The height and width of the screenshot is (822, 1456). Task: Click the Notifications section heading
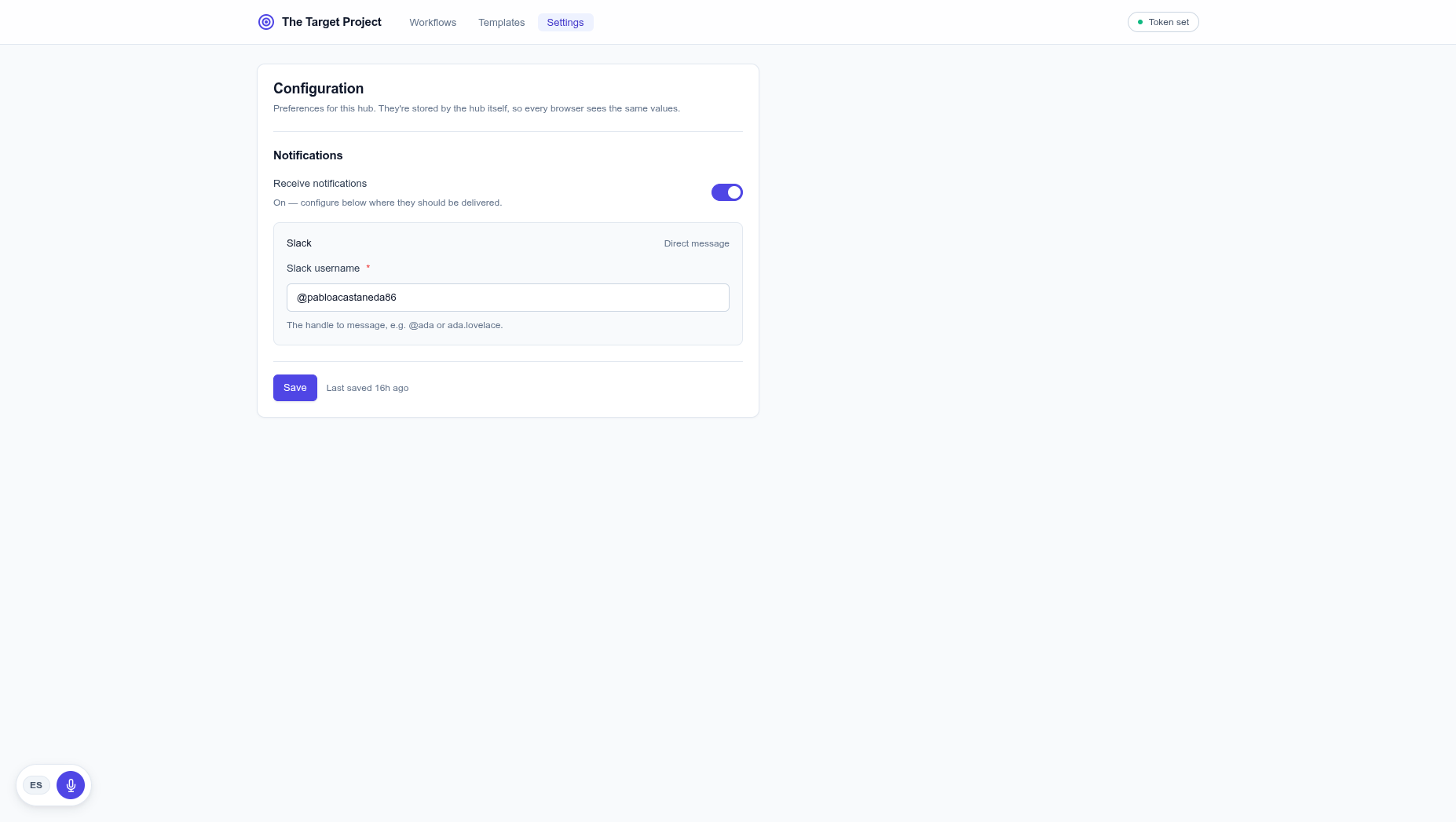pos(308,155)
